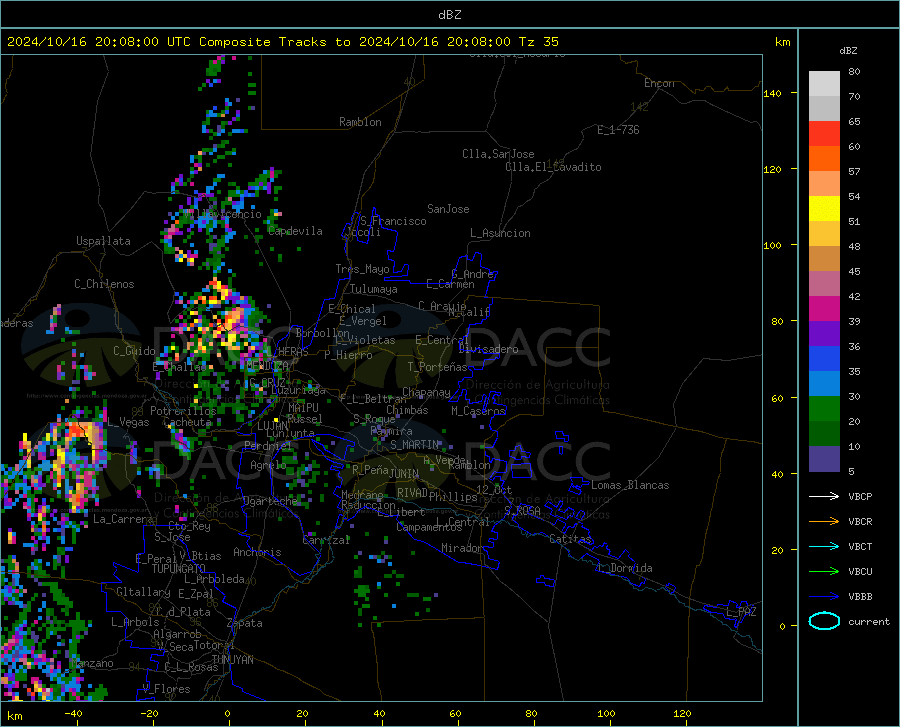
Task: Select the green 20 dBZ color swatch
Action: [x=824, y=409]
